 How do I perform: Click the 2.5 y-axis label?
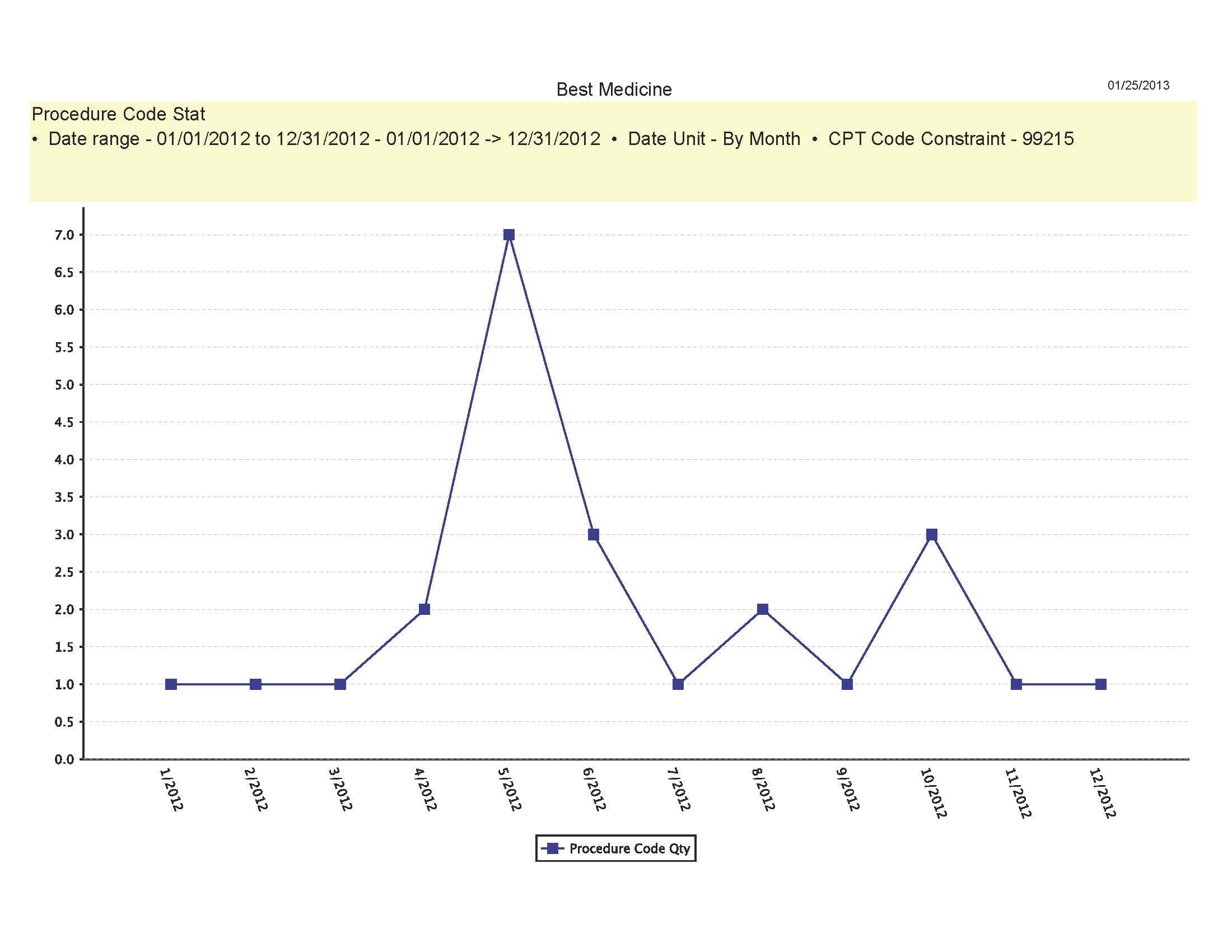[64, 572]
